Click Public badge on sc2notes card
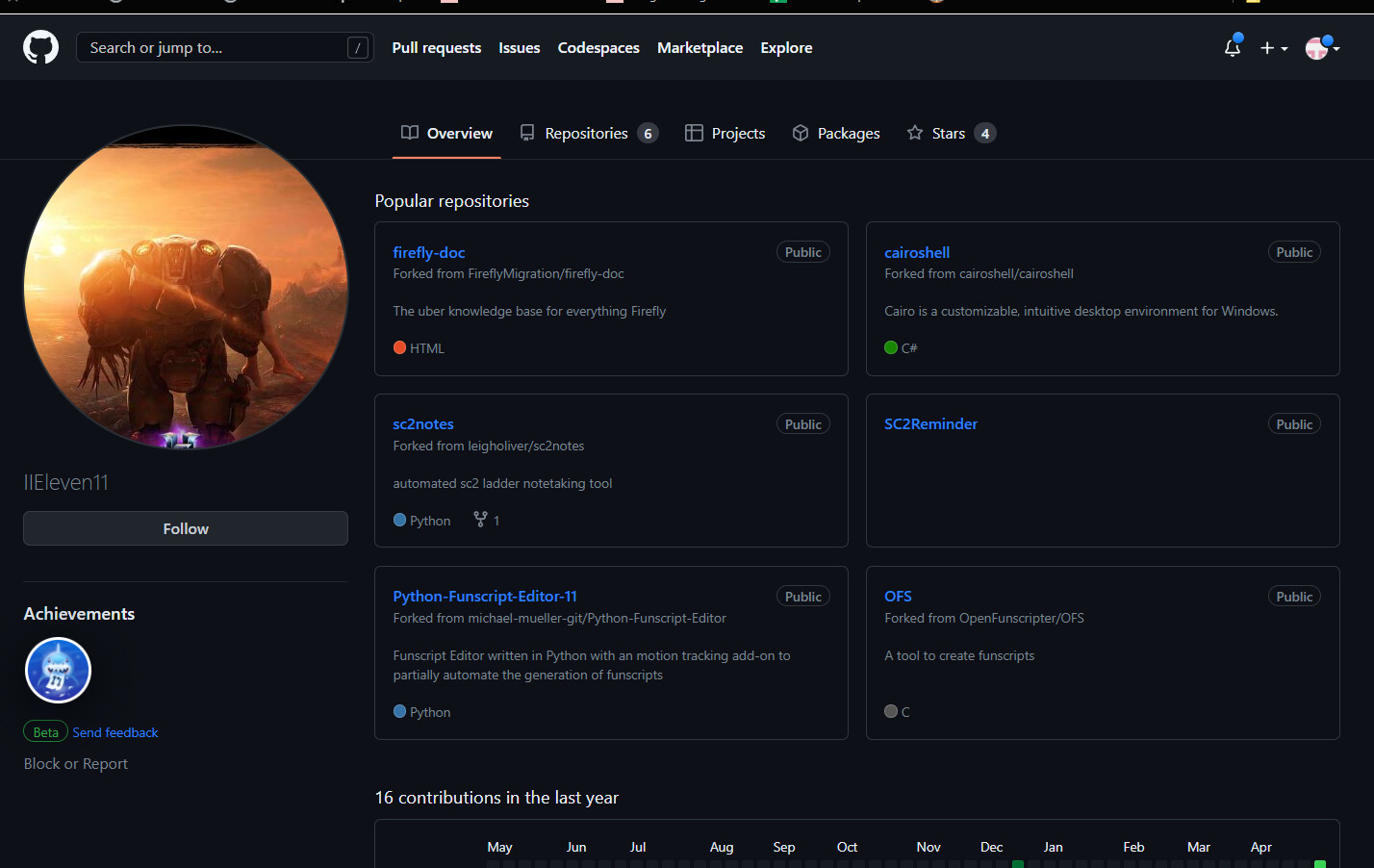 [x=803, y=424]
